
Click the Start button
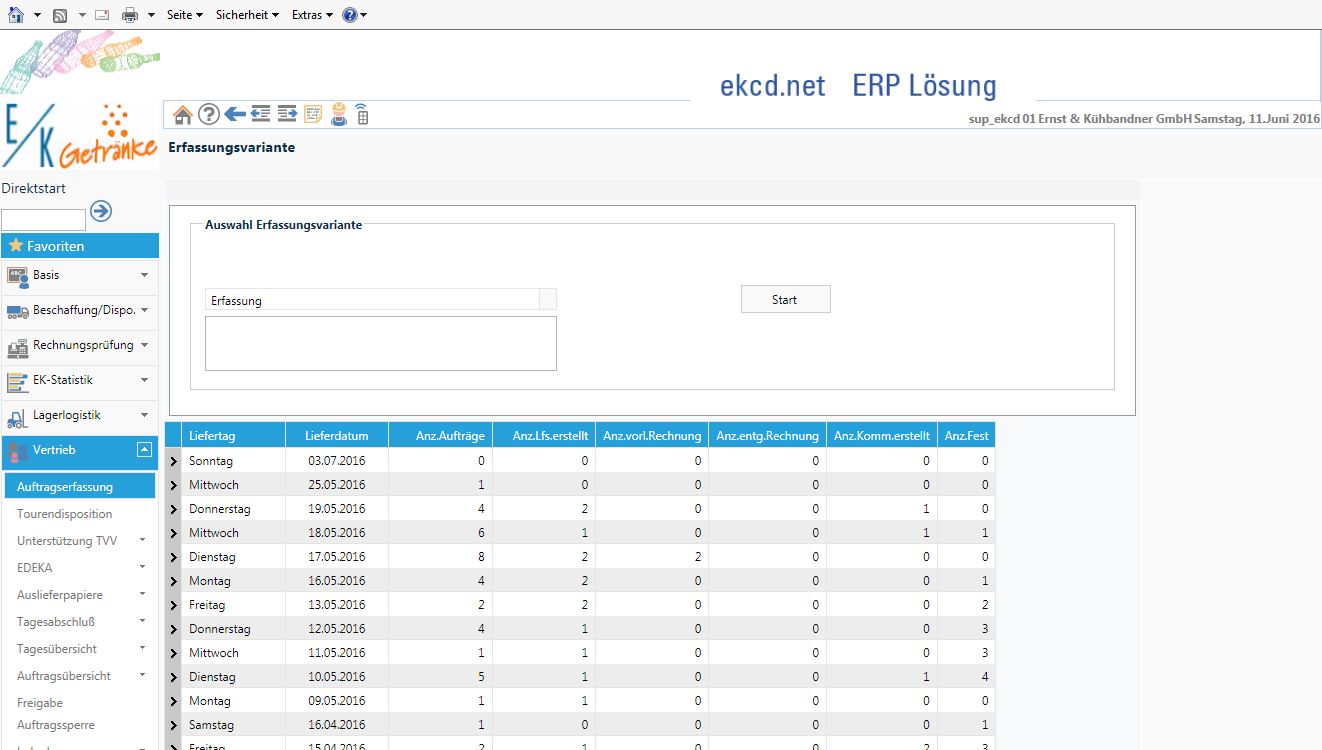click(785, 299)
